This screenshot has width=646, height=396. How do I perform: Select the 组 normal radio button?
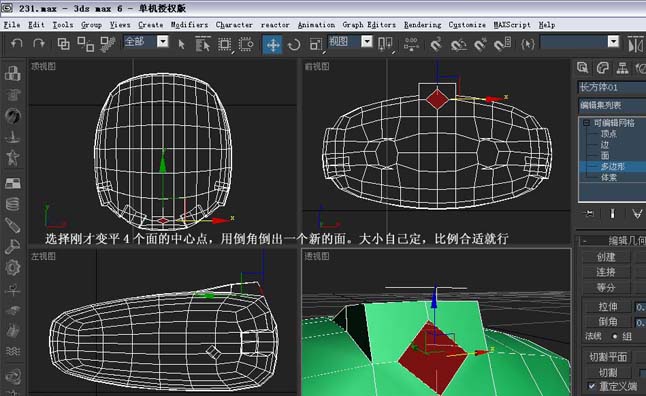coord(615,337)
